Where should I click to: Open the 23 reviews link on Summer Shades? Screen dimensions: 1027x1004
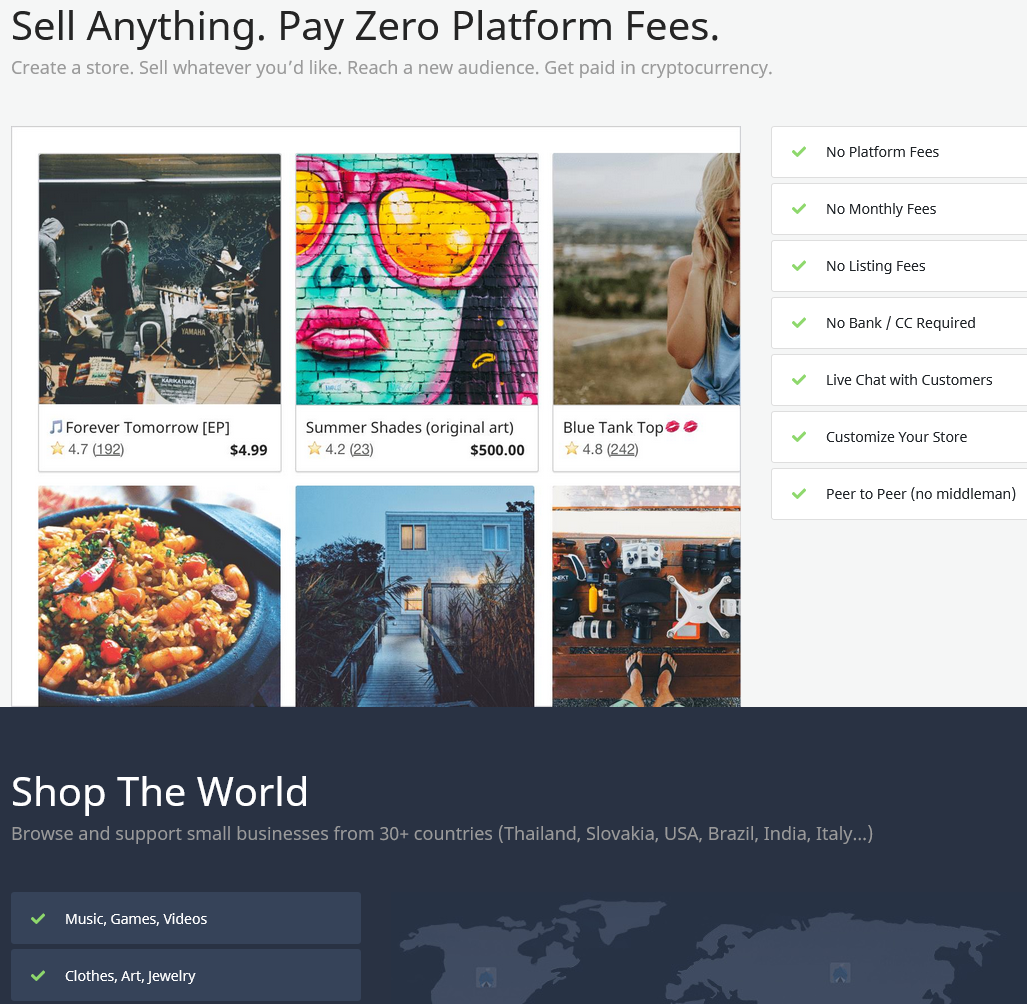362,449
